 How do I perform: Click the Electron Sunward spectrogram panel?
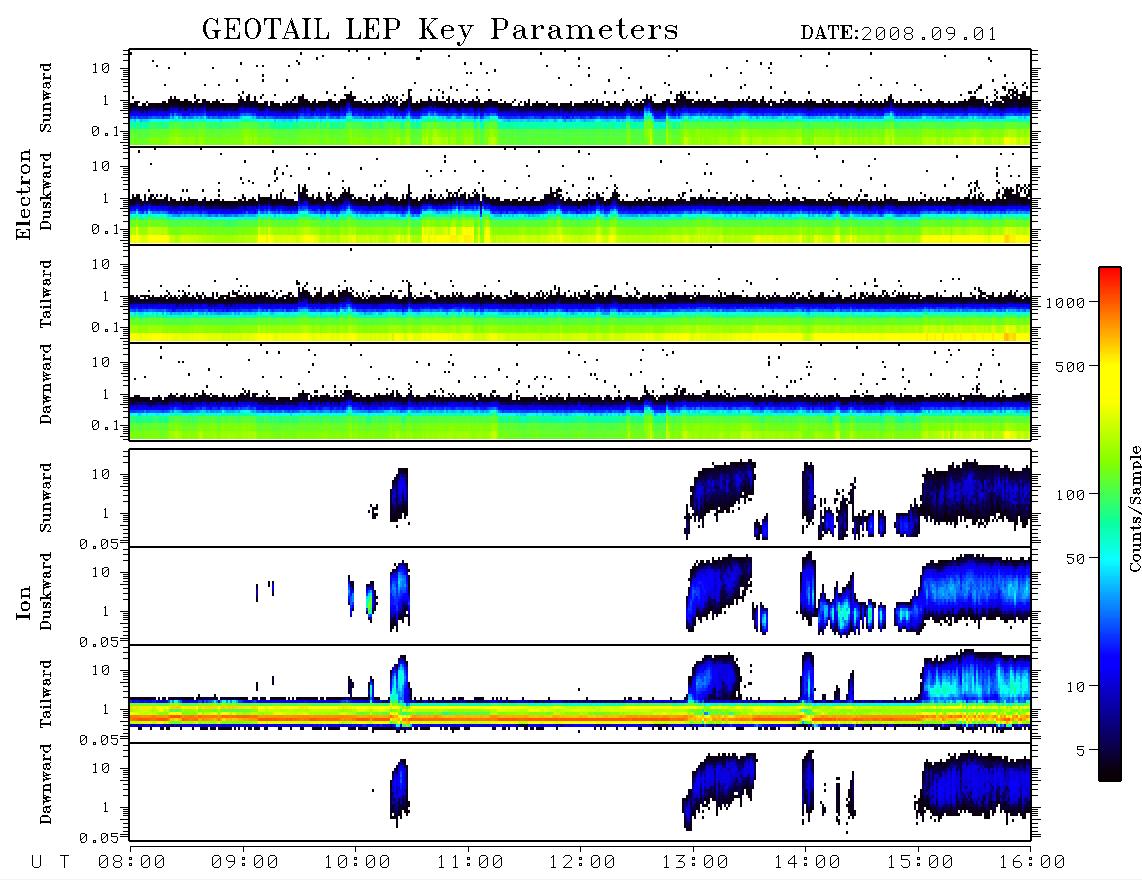tap(580, 98)
